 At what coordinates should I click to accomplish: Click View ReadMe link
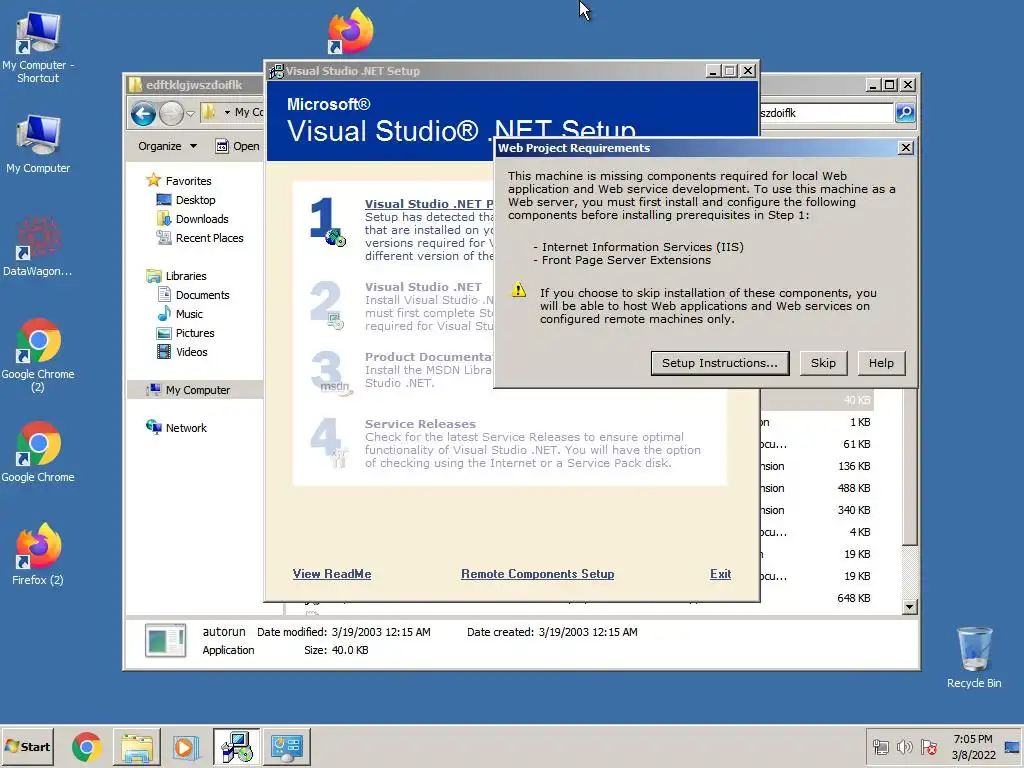click(332, 574)
